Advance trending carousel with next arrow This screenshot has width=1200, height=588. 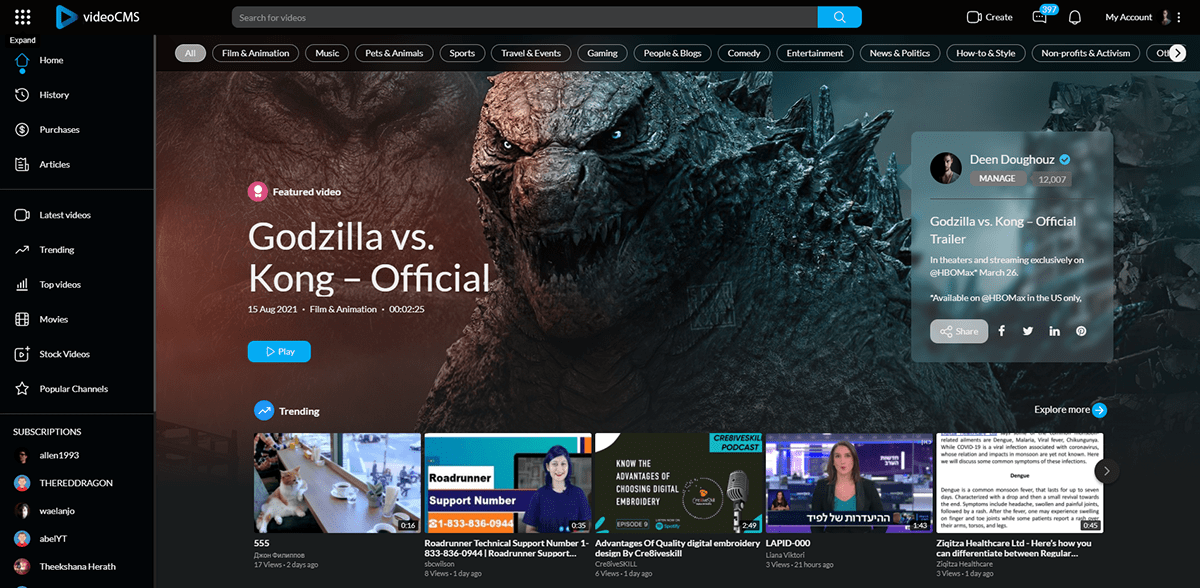pyautogui.click(x=1106, y=471)
